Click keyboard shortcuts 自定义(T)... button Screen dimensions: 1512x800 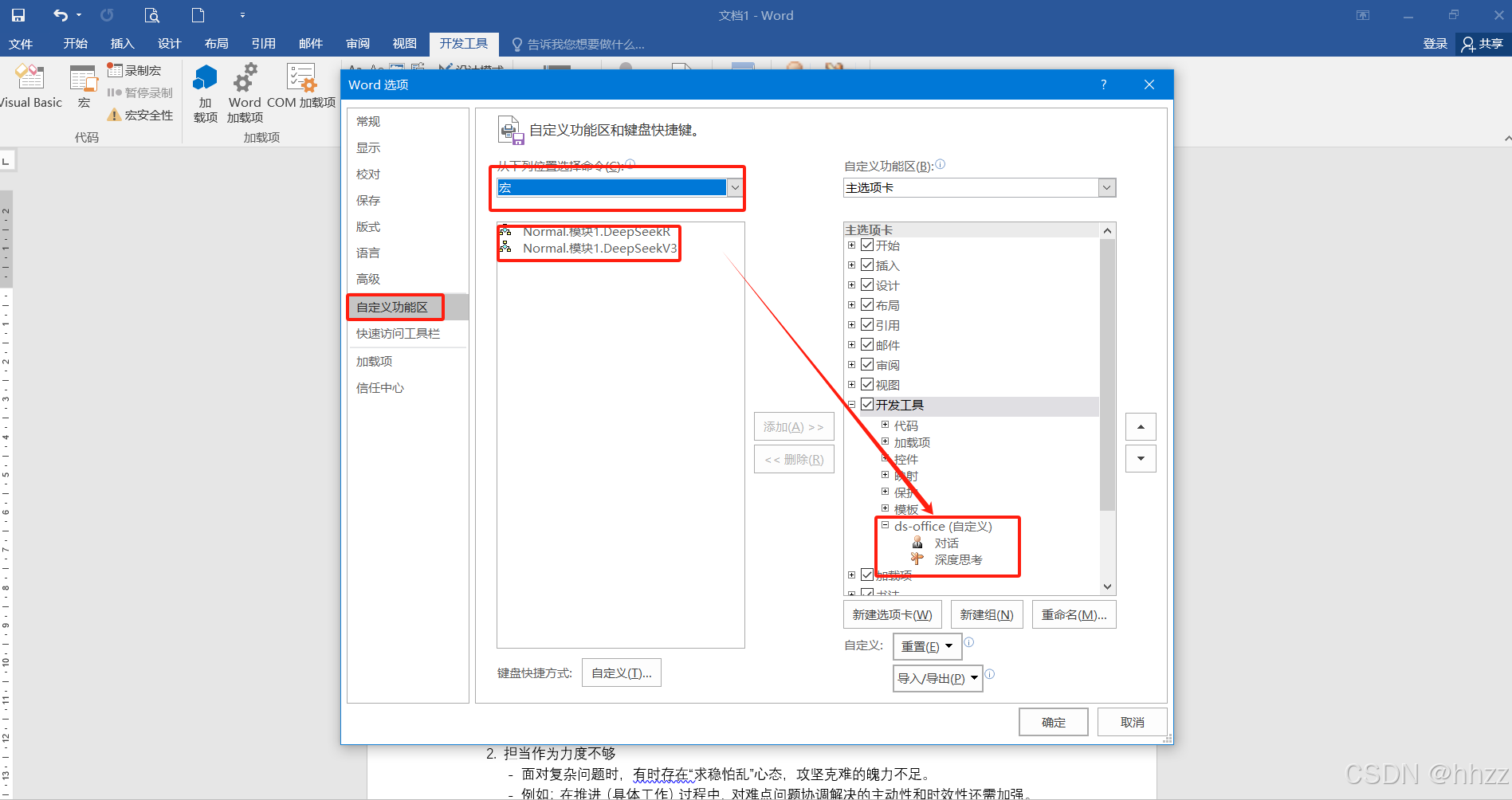622,673
